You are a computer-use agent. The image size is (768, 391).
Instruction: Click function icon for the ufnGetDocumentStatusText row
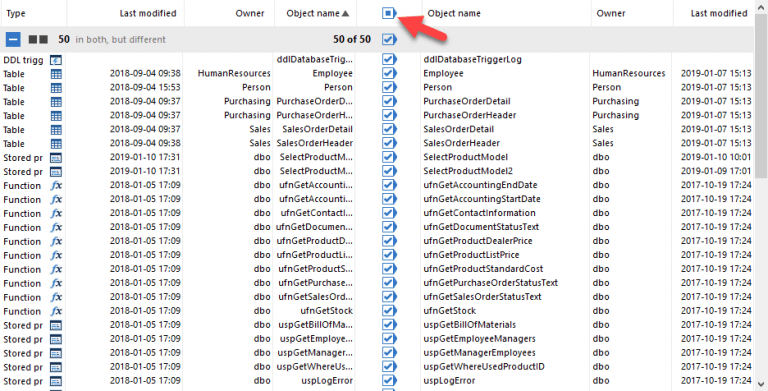(56, 228)
